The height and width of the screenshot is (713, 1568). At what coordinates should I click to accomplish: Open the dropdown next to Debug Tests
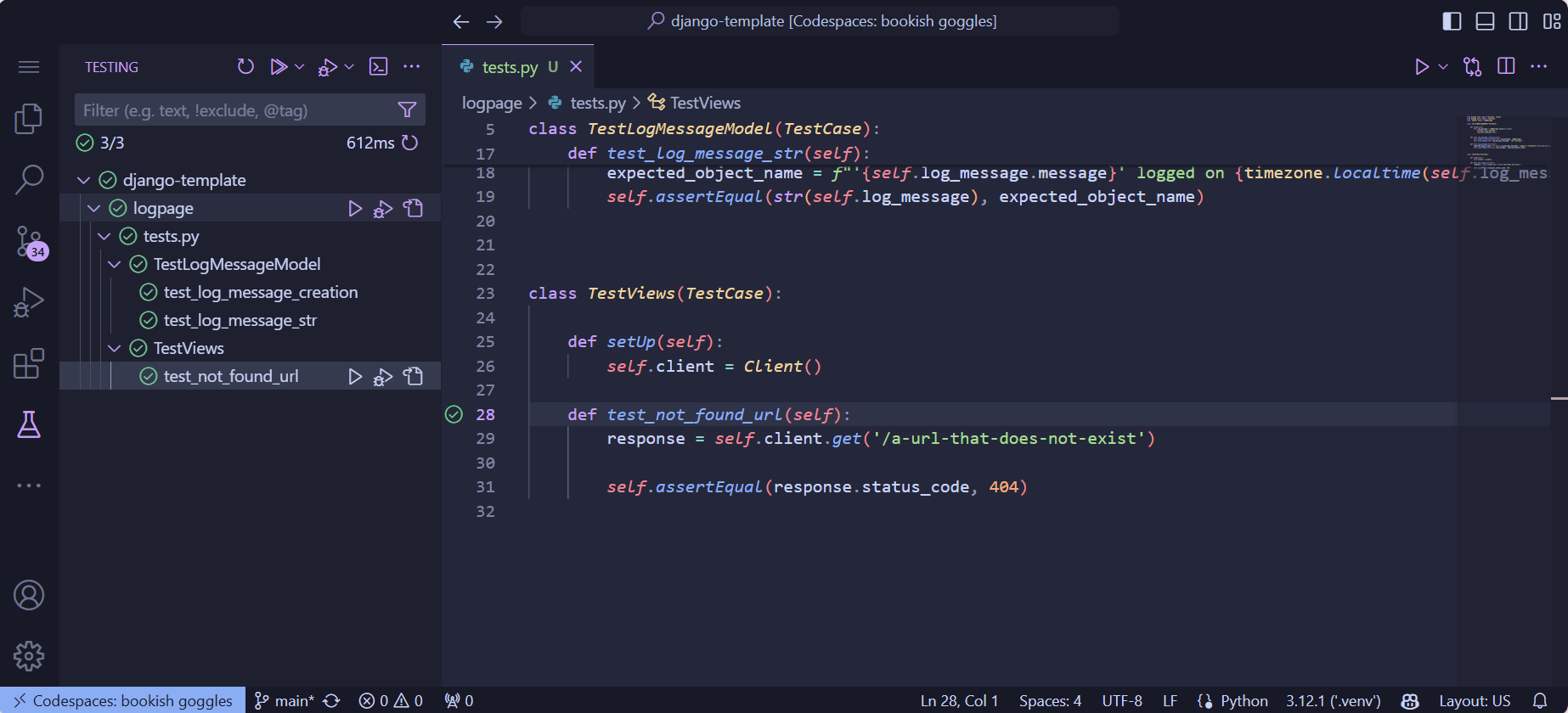[x=349, y=67]
